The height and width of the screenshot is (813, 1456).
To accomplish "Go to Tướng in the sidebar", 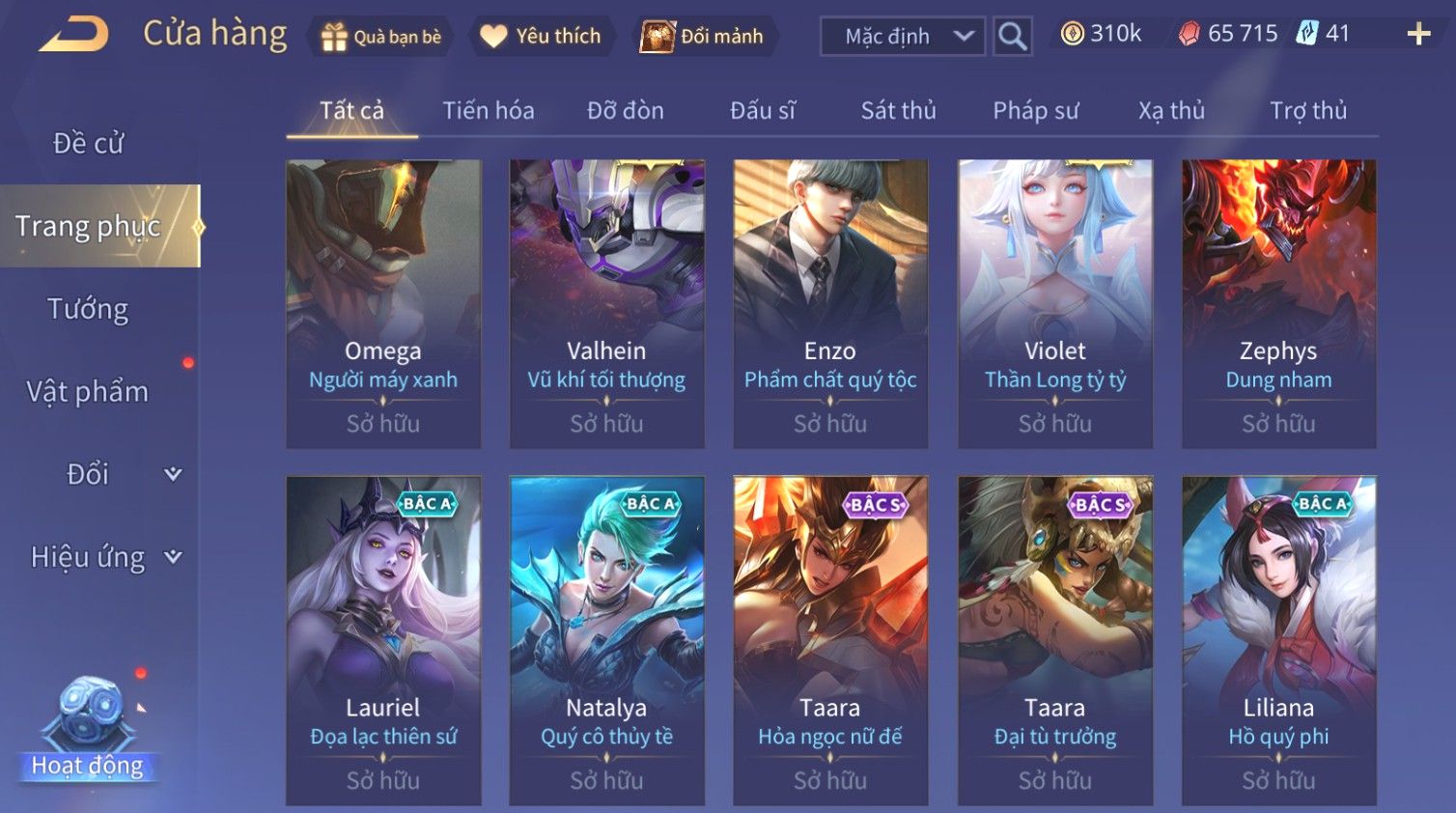I will pyautogui.click(x=88, y=309).
